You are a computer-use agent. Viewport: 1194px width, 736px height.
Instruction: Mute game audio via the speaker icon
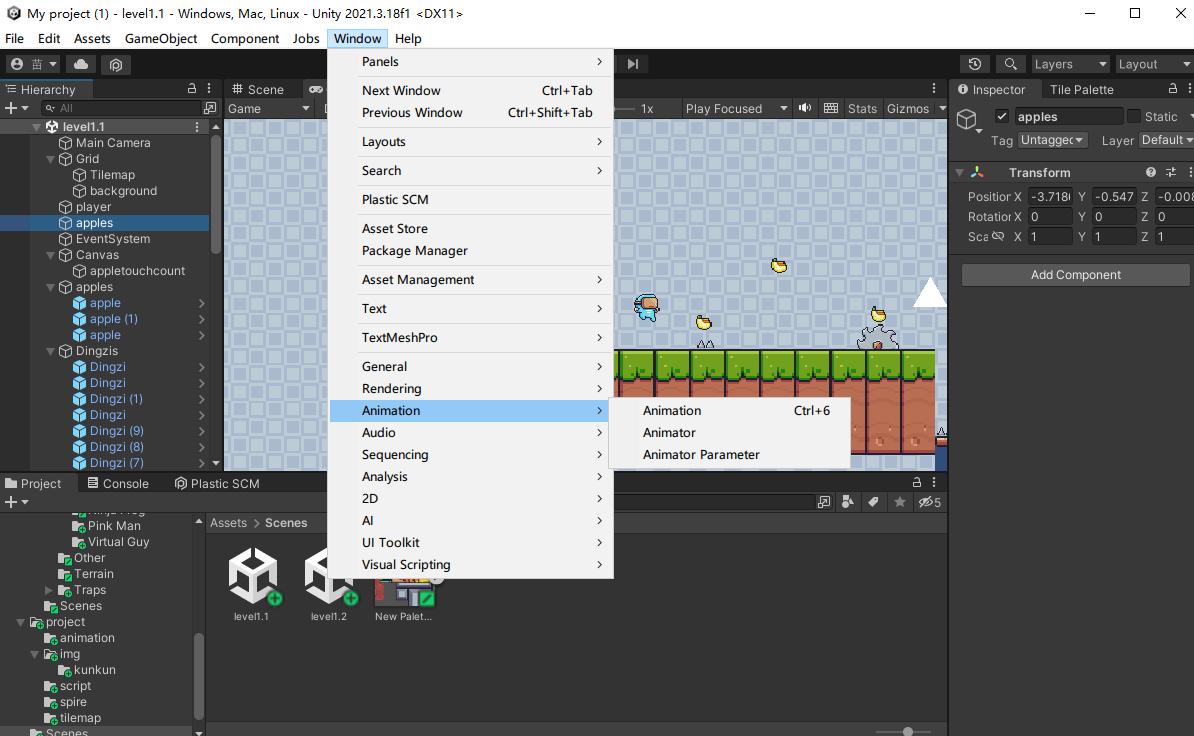click(x=806, y=108)
